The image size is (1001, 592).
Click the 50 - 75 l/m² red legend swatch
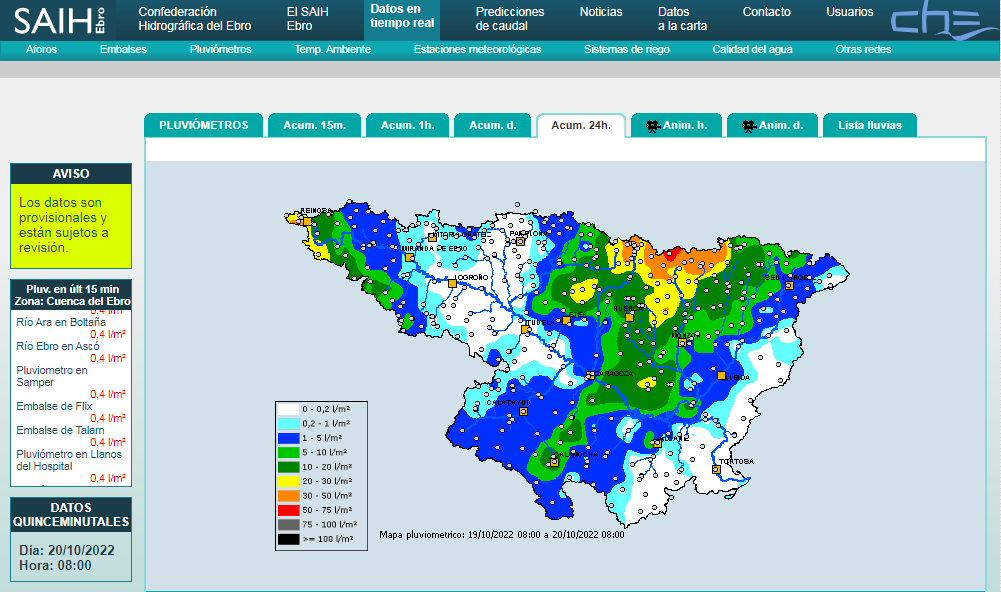click(x=289, y=510)
